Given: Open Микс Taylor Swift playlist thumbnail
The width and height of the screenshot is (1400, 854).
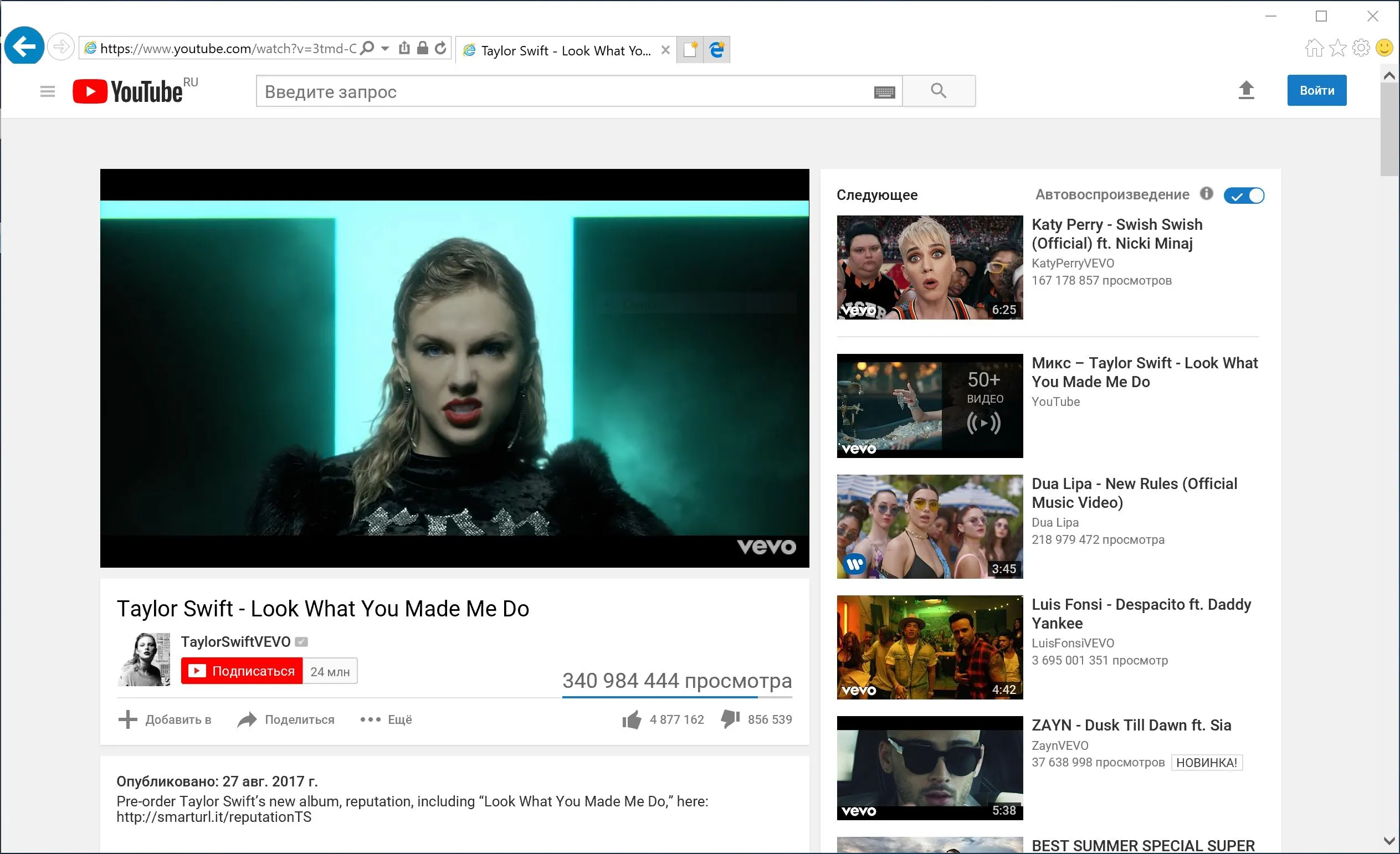Looking at the screenshot, I should 930,406.
